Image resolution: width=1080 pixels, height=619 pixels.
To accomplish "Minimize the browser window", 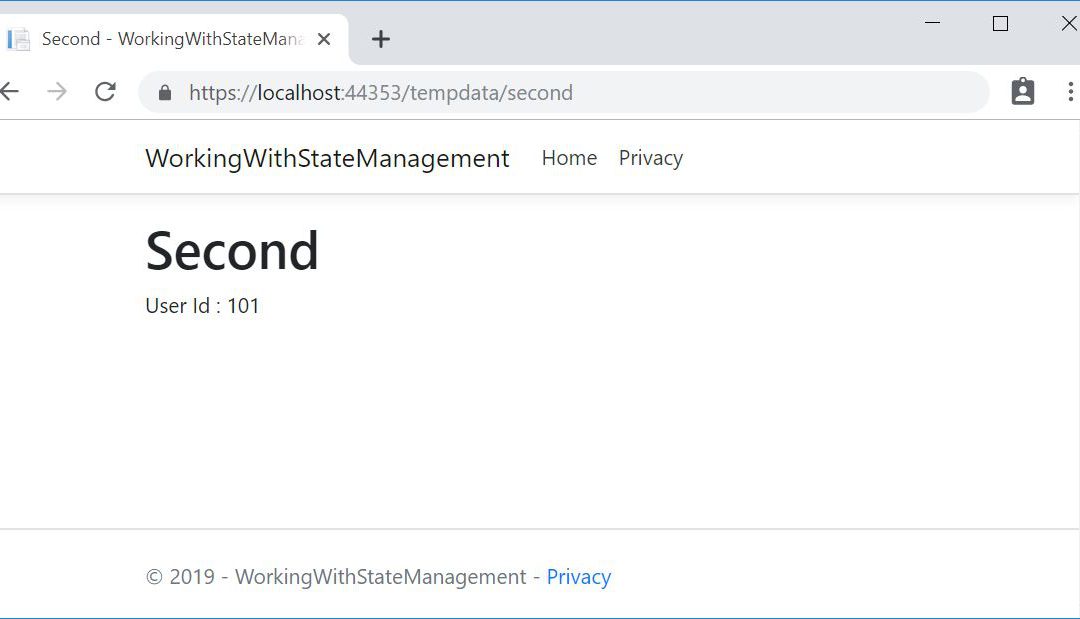I will (x=933, y=23).
